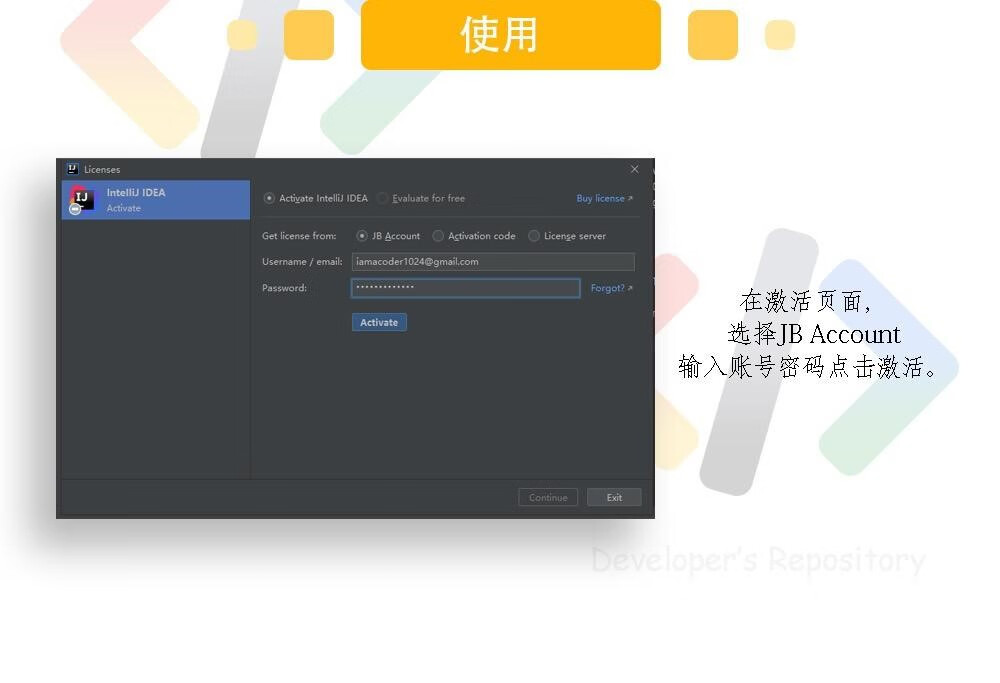Choose the Evaluate for free radio option
The image size is (1000, 683).
tap(383, 198)
